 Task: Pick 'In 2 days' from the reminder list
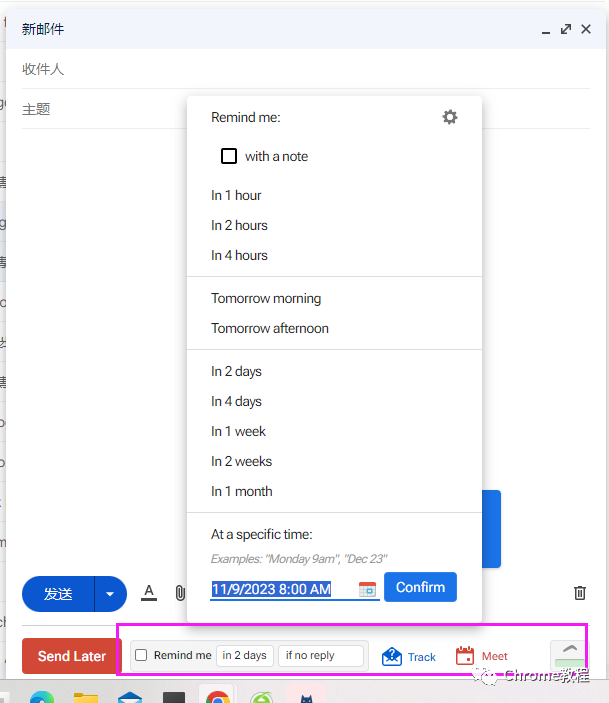pos(236,372)
